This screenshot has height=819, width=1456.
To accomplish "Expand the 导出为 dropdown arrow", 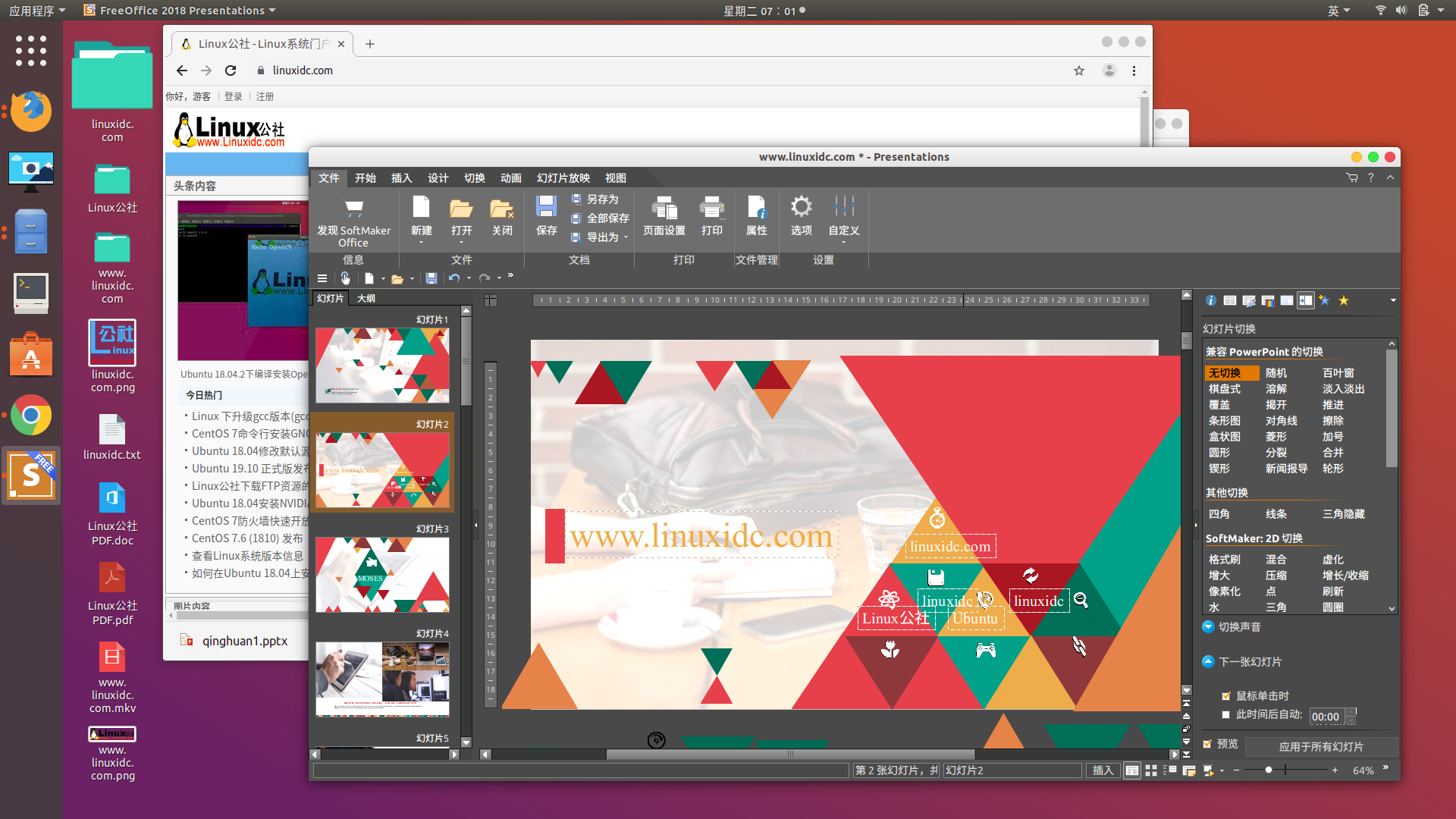I will click(x=626, y=237).
